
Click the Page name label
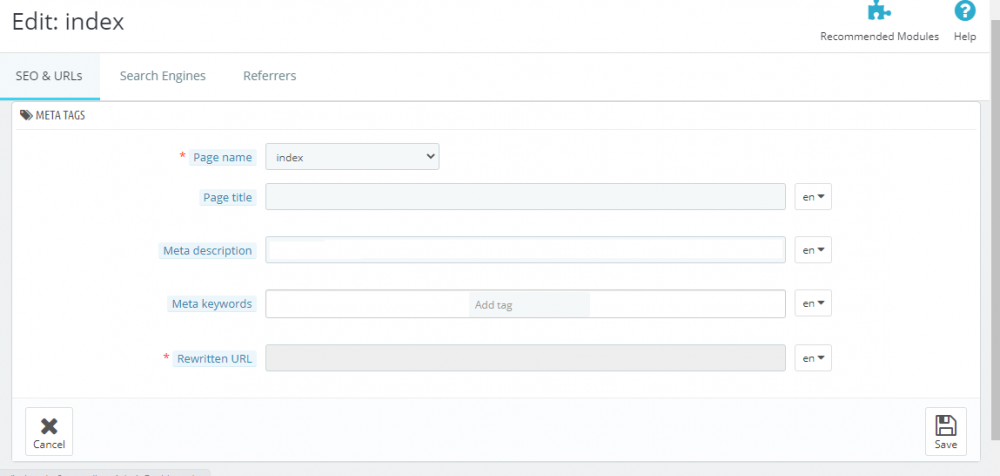[221, 158]
